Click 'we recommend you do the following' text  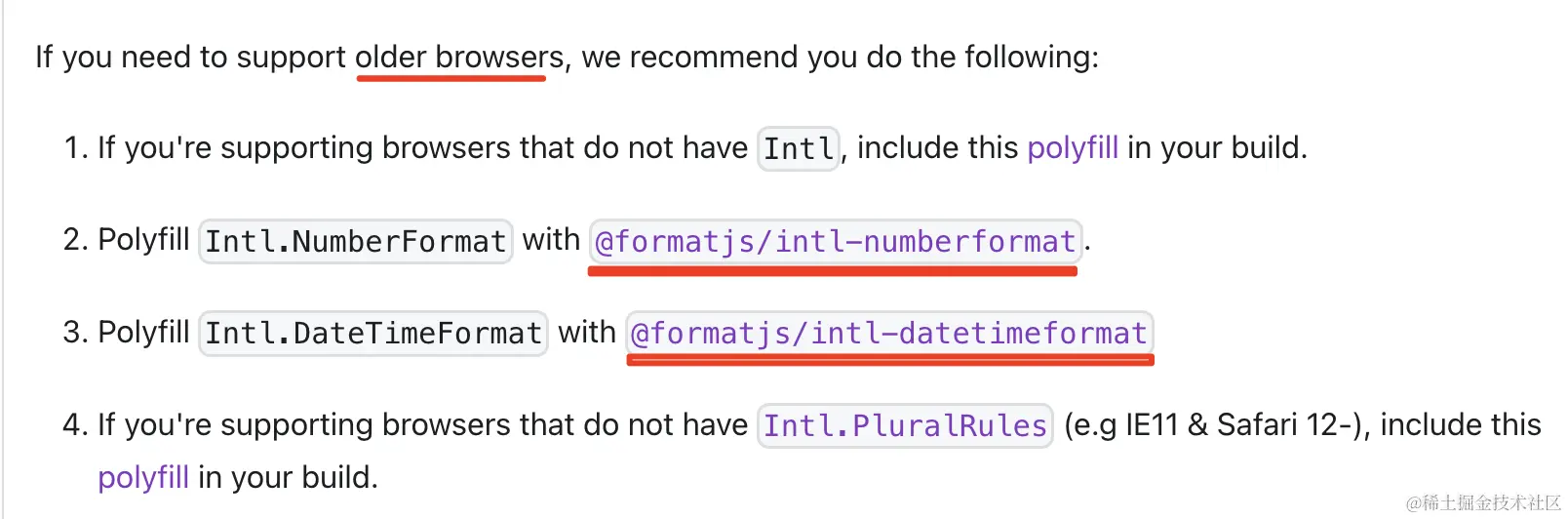(839, 58)
